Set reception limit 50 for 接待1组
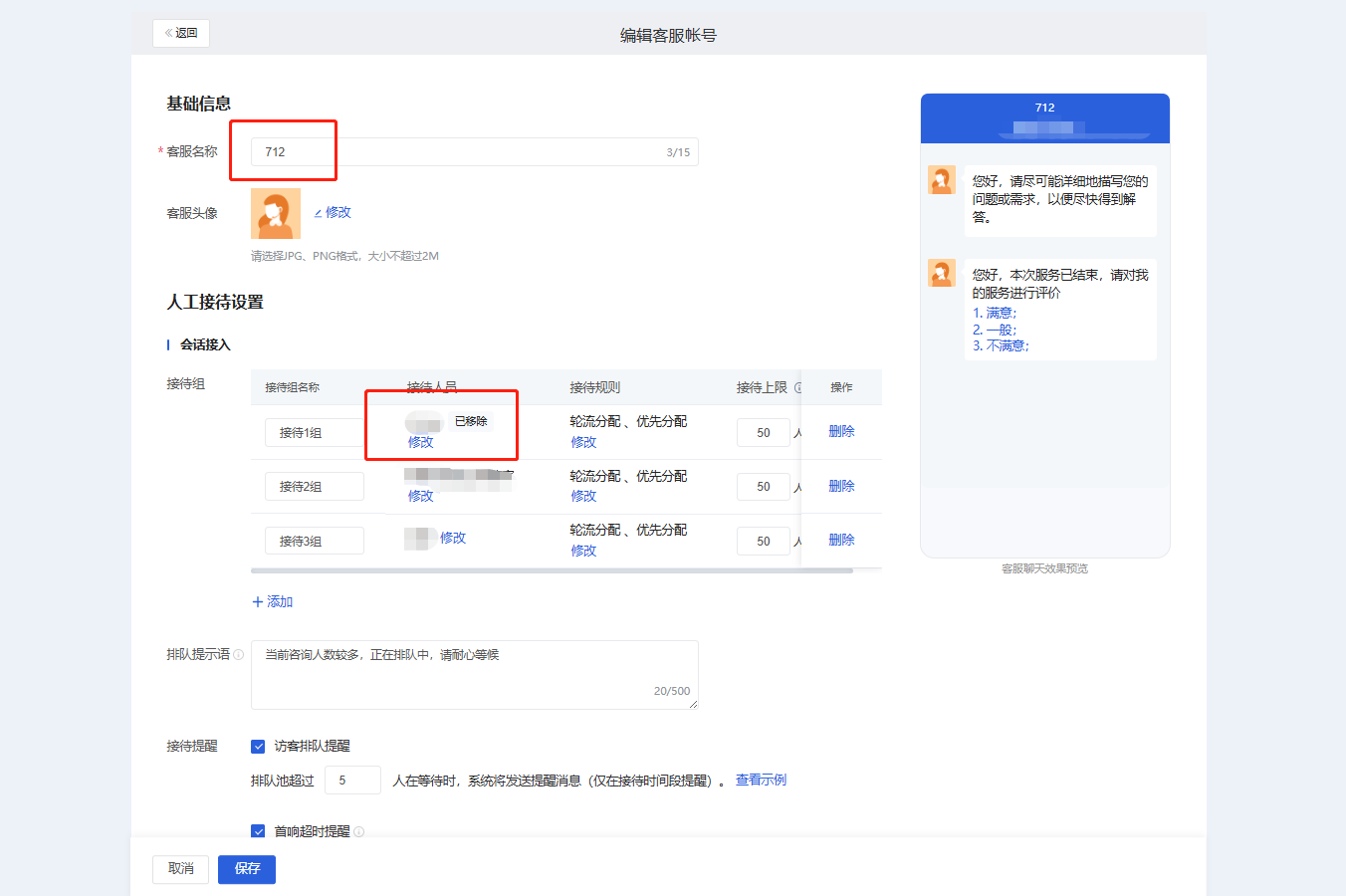 764,433
